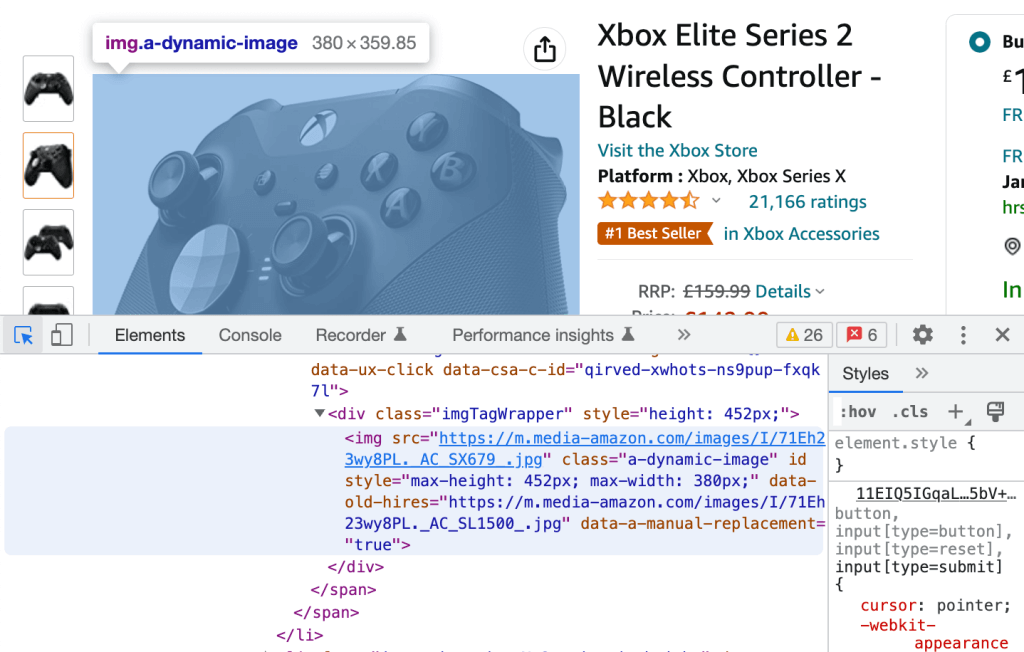The image size is (1024, 652).
Task: Click the new style rule plus button
Action: (x=957, y=411)
